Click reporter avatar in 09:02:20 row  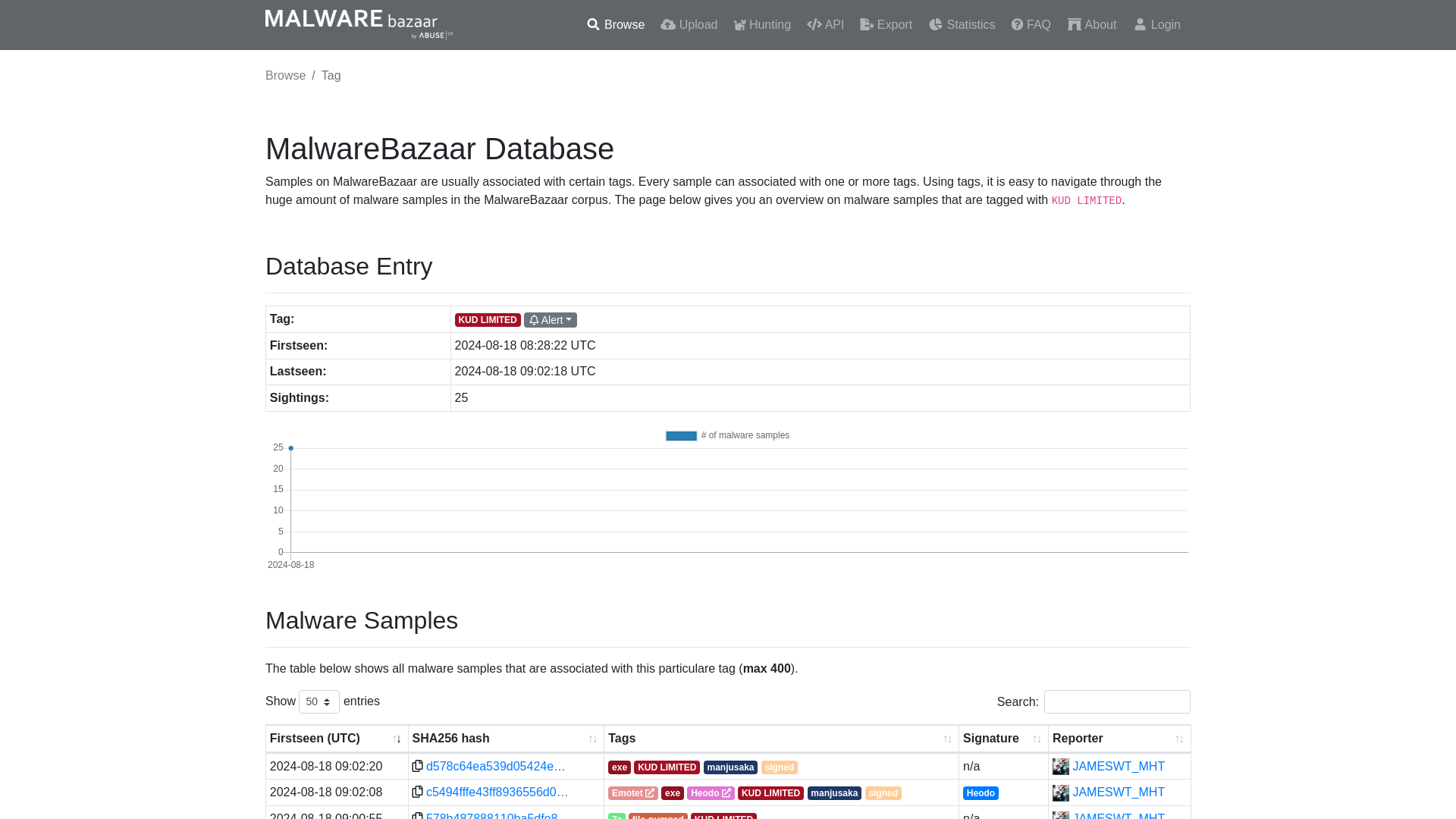(1061, 767)
